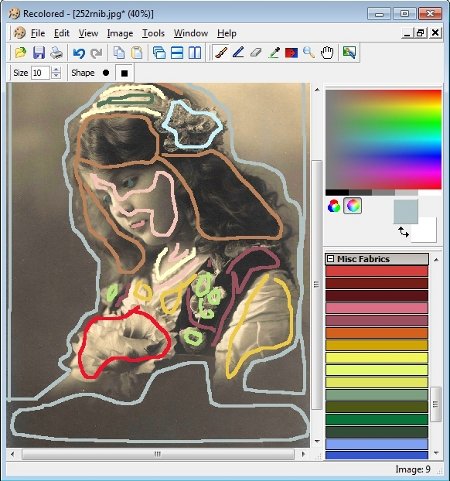Screen dimensions: 450x481
Task: Click the horizontal scrollbar right arrow
Action: point(303,454)
